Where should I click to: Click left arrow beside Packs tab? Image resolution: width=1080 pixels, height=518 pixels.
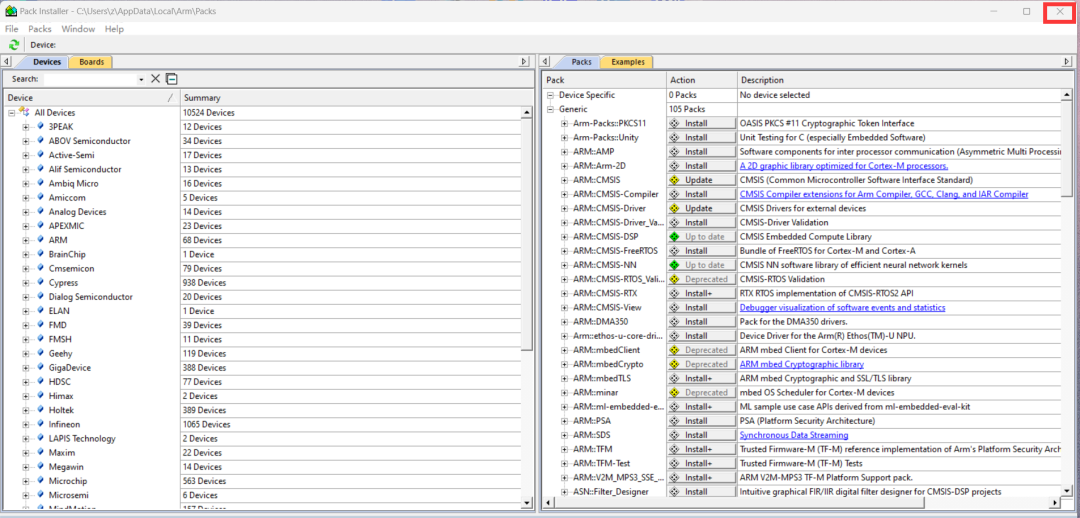[546, 62]
